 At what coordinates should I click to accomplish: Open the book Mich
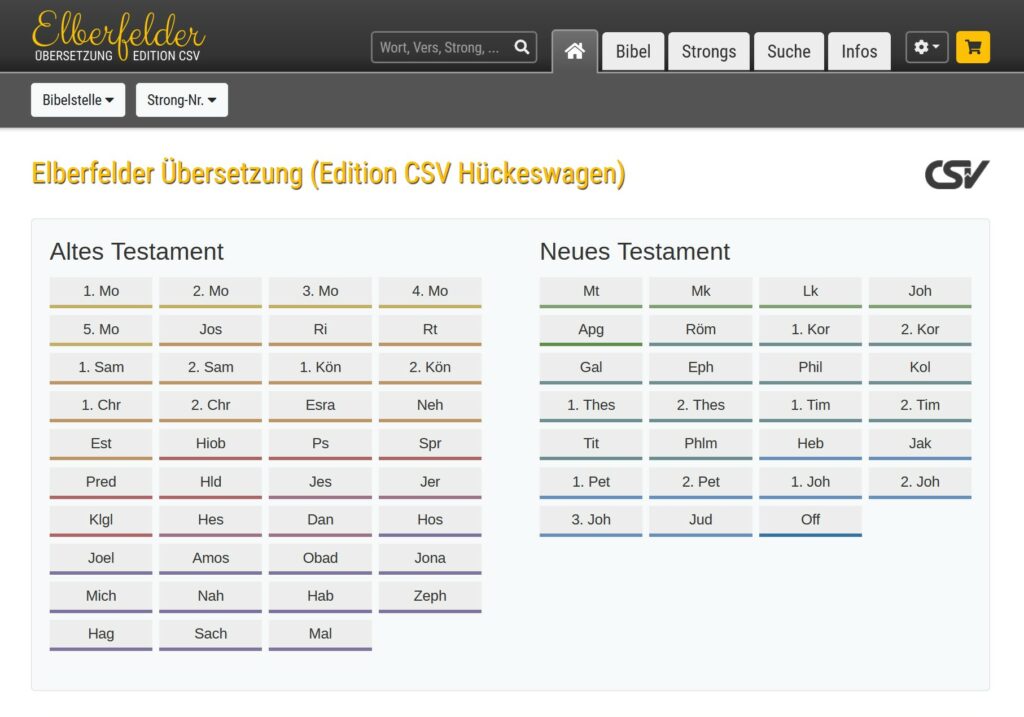click(x=101, y=597)
